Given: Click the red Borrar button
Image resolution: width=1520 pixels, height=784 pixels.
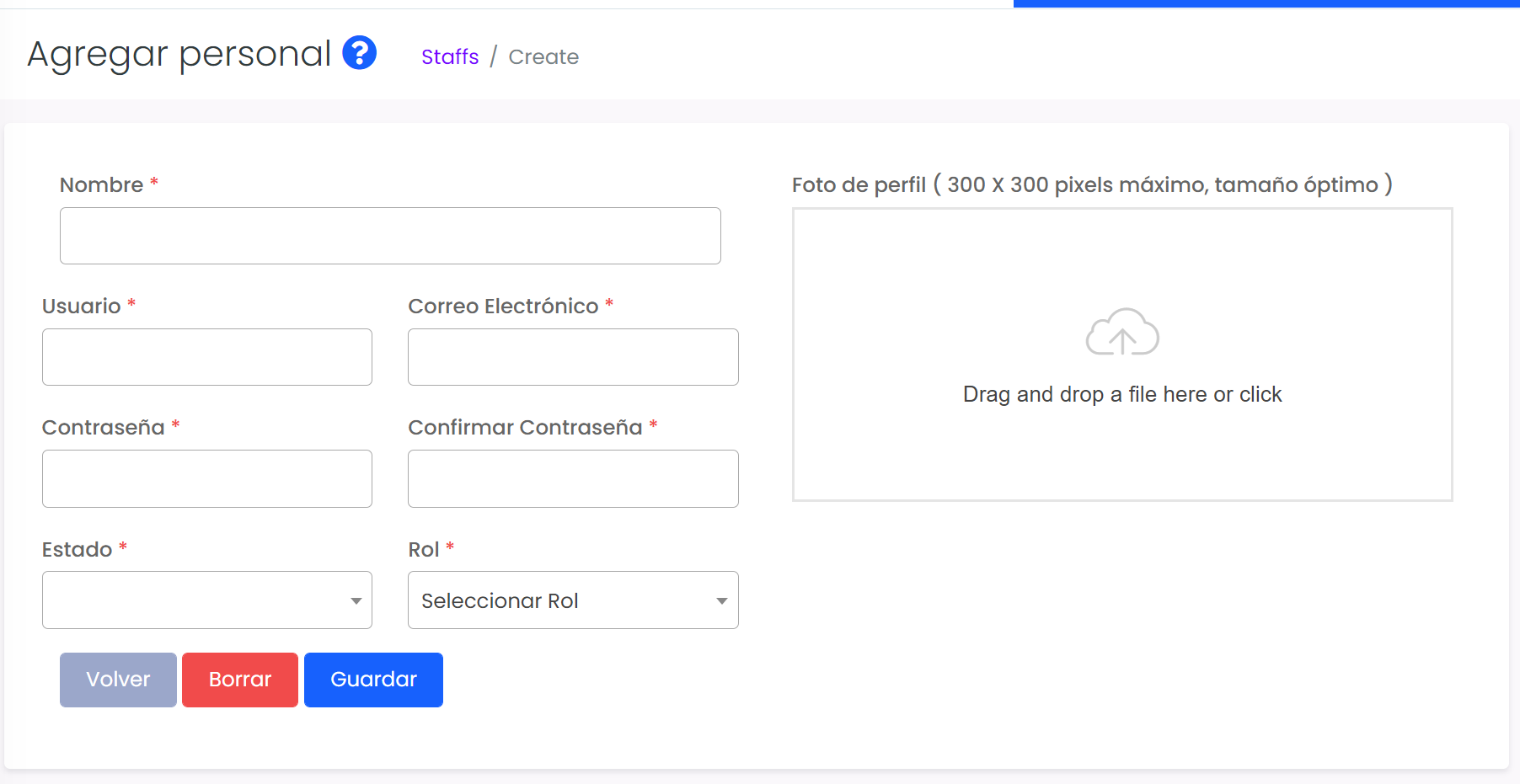Looking at the screenshot, I should (240, 680).
